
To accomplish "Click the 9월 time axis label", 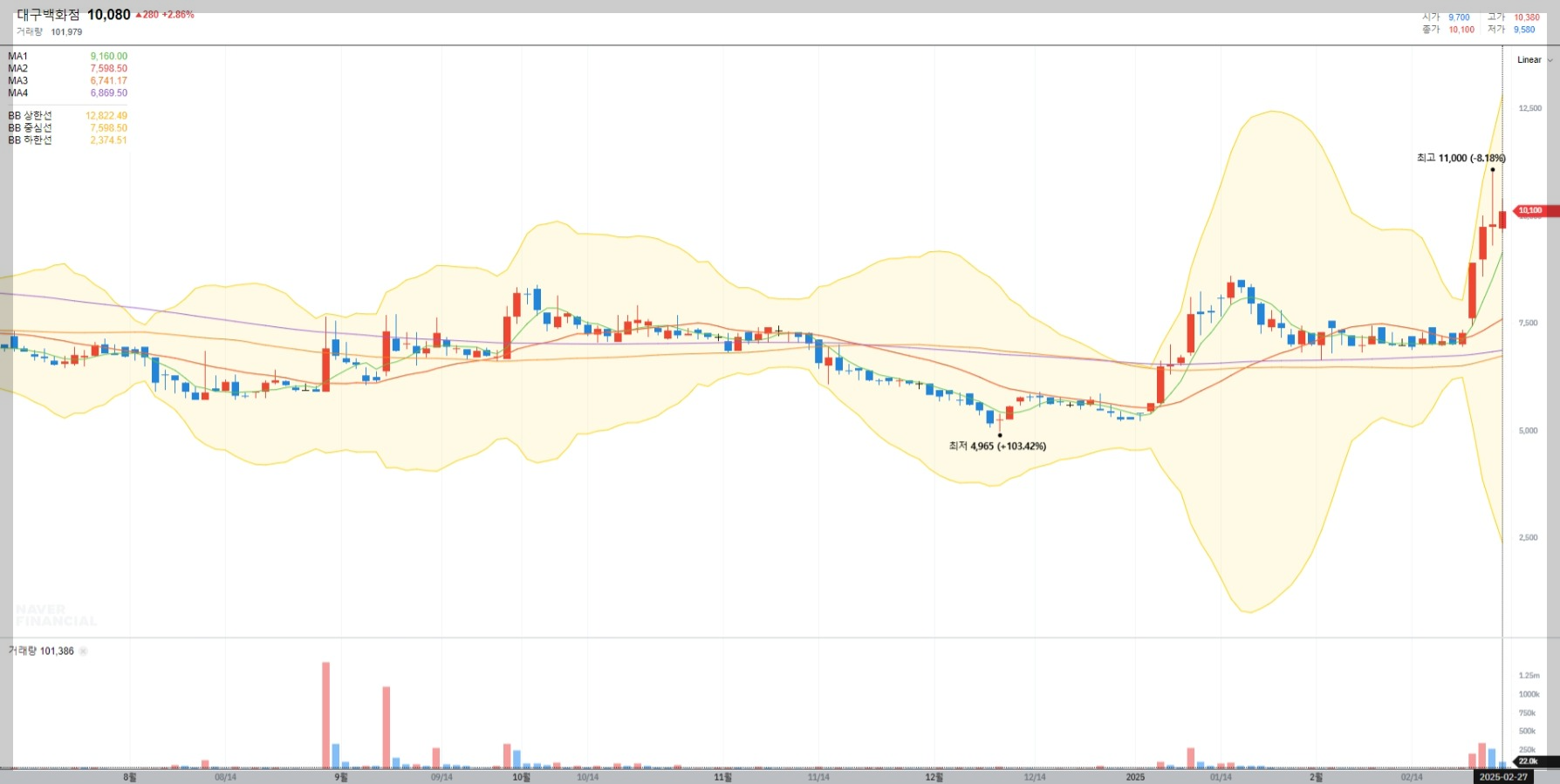I will pos(341,777).
